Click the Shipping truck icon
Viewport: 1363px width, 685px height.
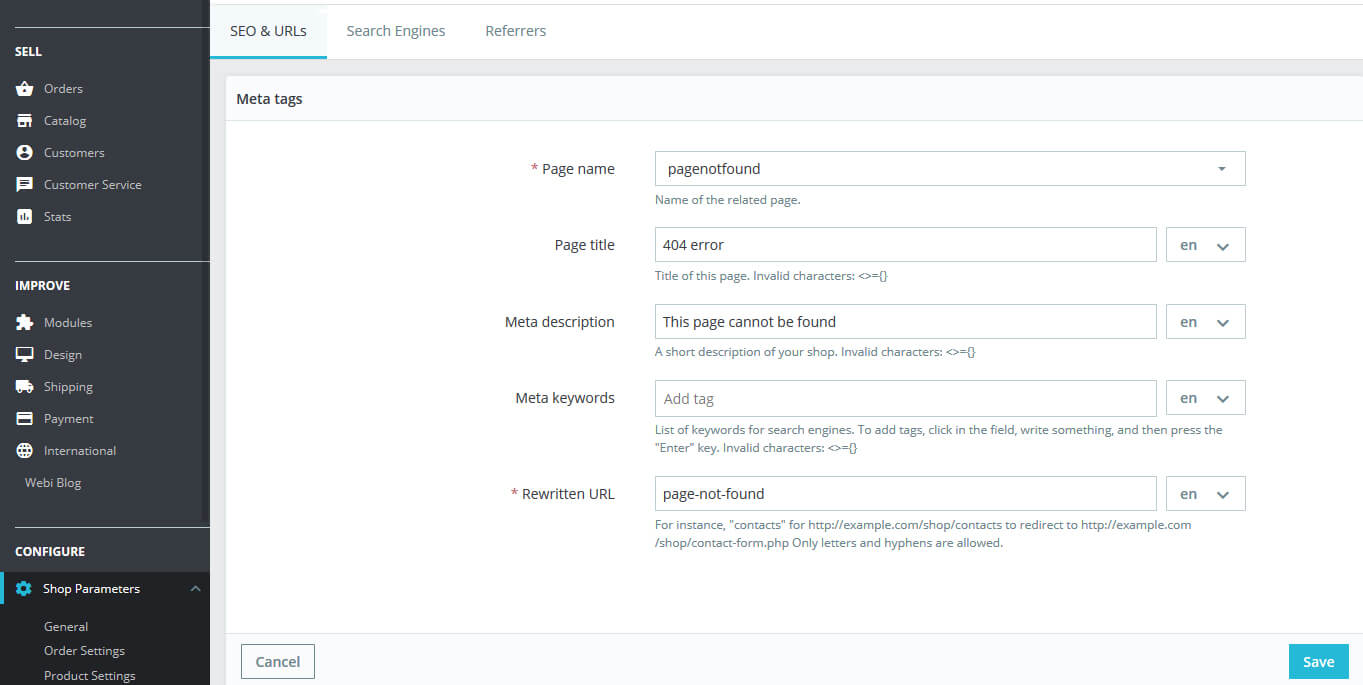click(25, 387)
